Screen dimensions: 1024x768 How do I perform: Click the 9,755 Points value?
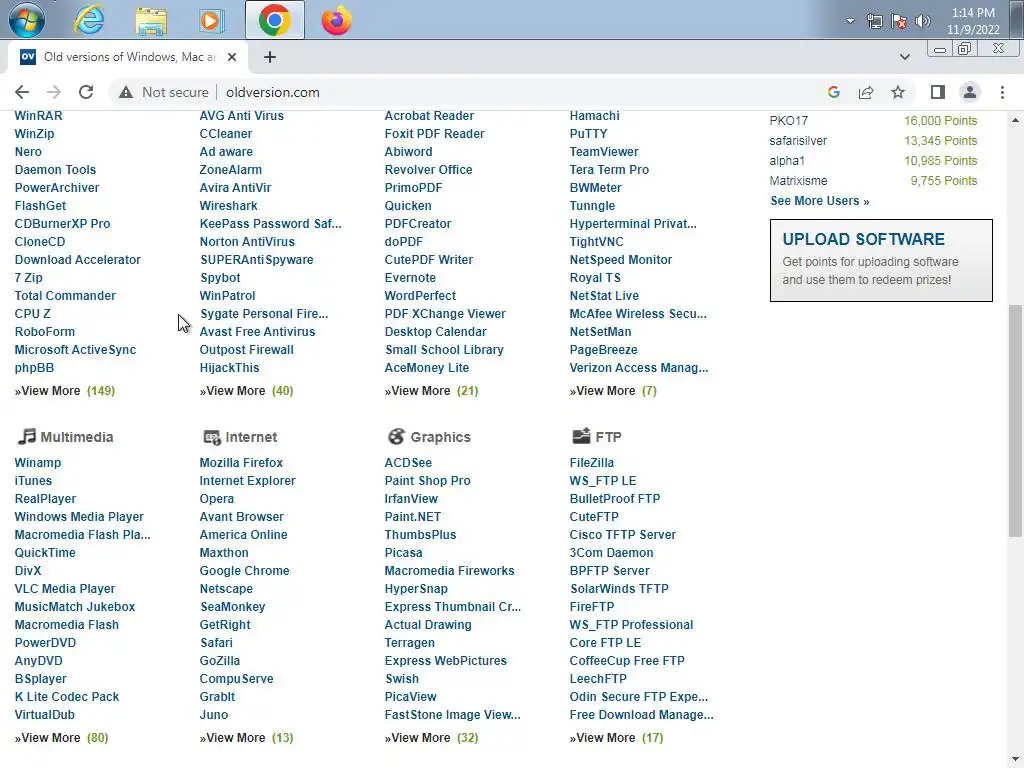pyautogui.click(x=944, y=180)
